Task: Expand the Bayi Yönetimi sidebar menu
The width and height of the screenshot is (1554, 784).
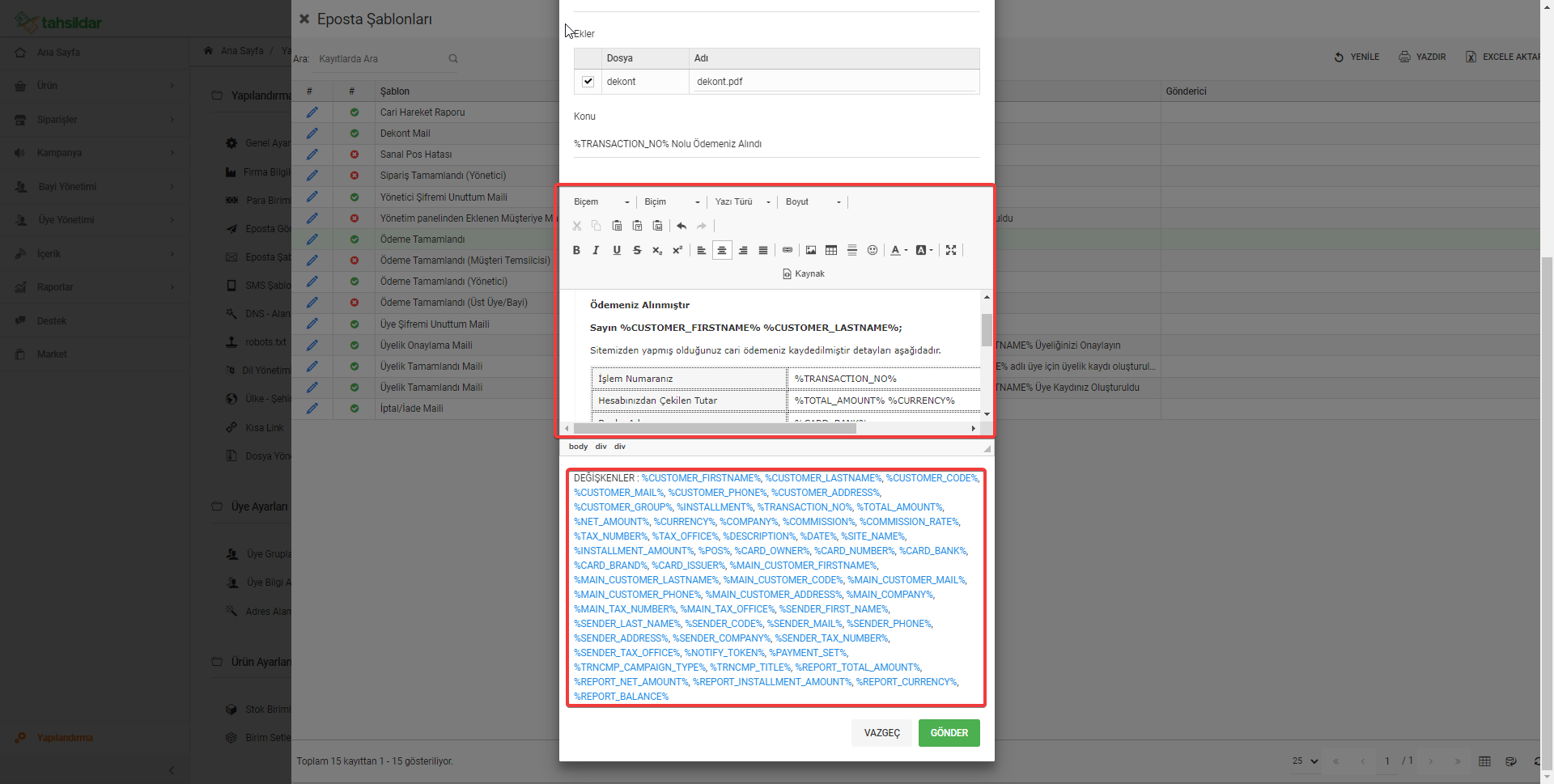Action: (x=94, y=187)
